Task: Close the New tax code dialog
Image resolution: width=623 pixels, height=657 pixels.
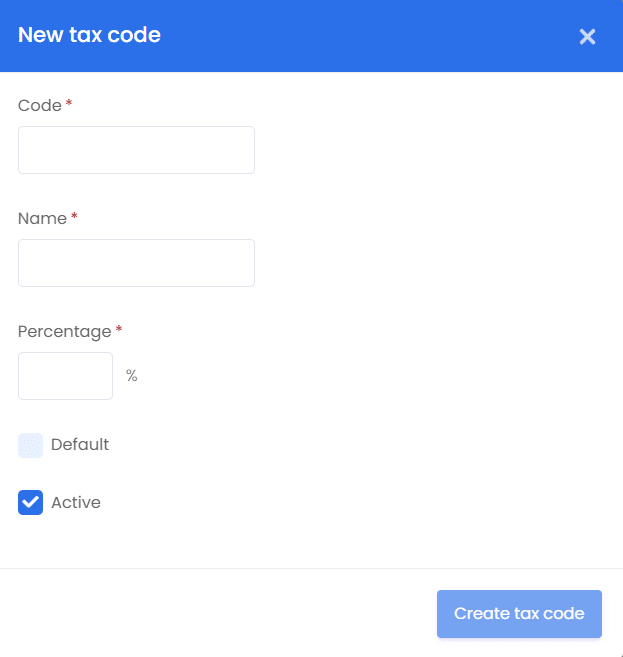Action: [587, 36]
